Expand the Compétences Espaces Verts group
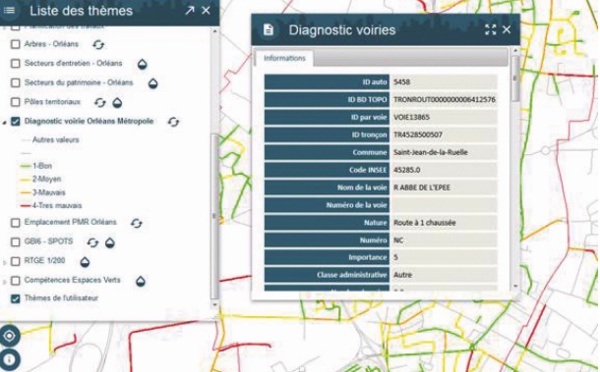600x372 pixels. (x=4, y=282)
